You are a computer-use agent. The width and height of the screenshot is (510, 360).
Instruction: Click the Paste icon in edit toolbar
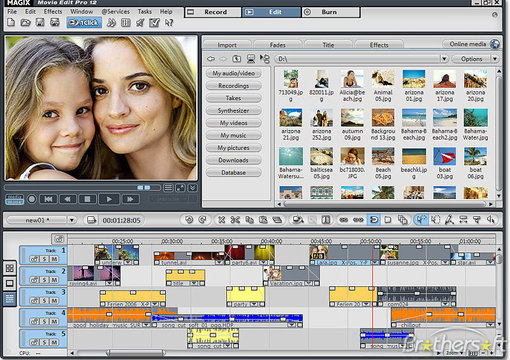(x=263, y=220)
